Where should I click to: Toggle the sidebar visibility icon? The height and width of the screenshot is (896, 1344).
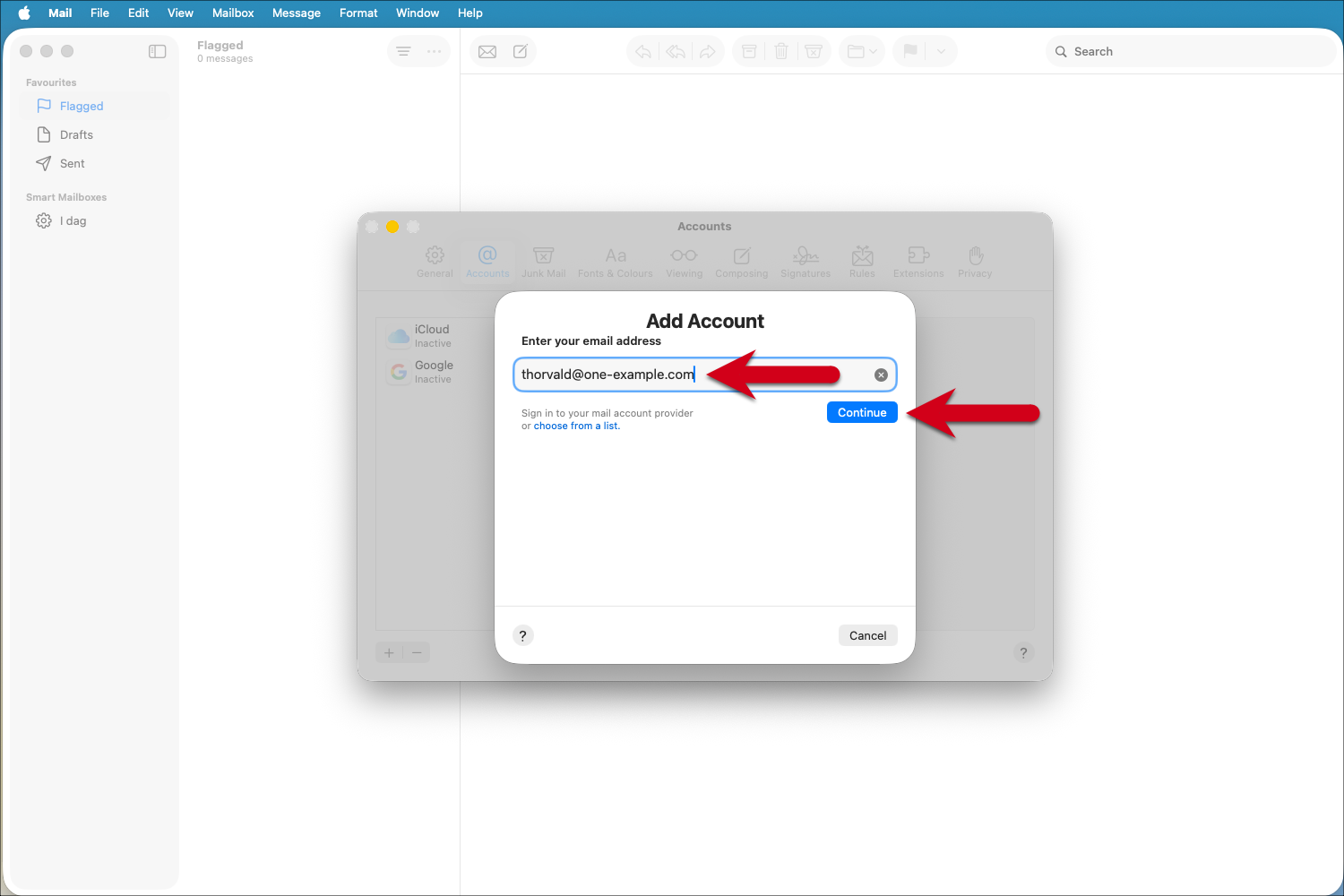click(157, 51)
